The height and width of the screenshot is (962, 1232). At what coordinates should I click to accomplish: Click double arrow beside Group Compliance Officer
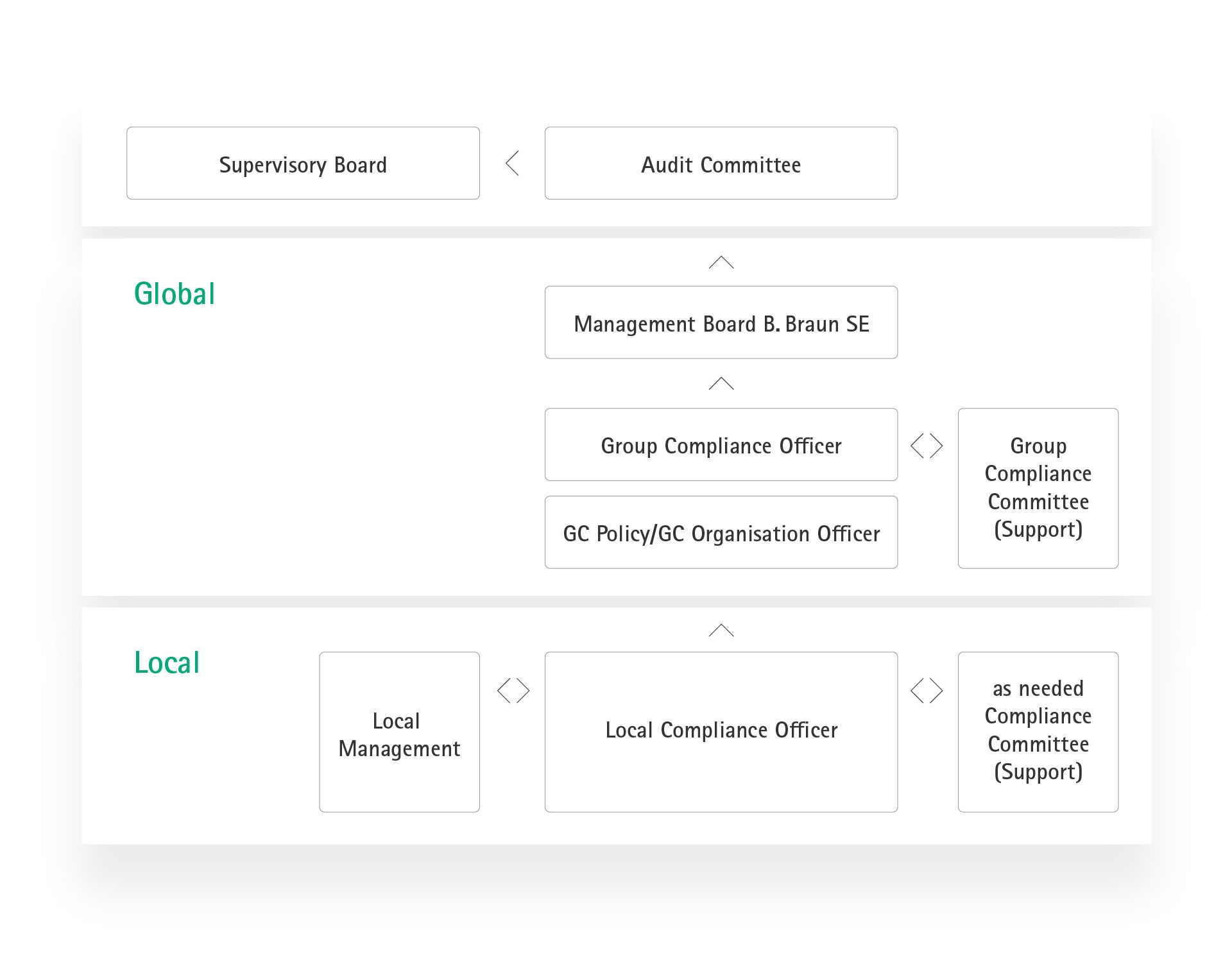click(x=927, y=446)
